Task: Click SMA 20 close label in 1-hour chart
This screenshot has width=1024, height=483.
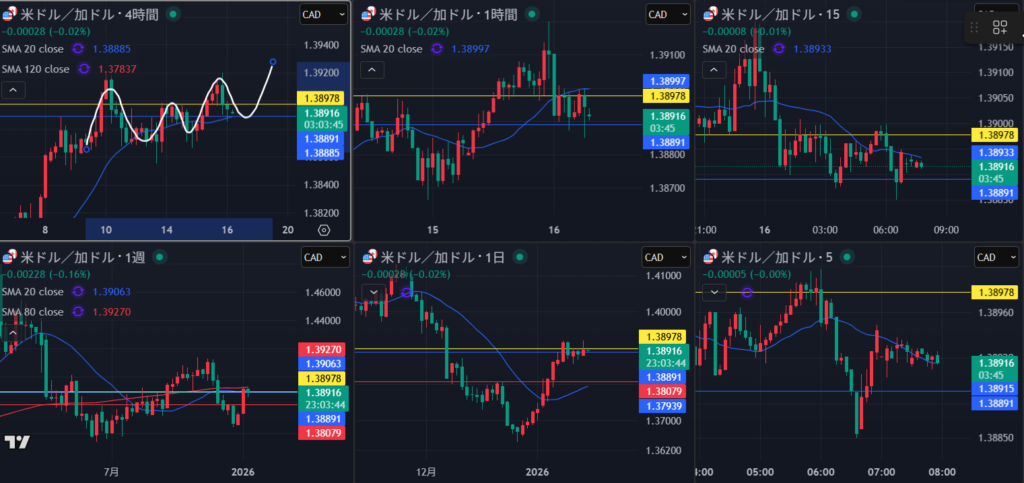Action: pyautogui.click(x=393, y=48)
